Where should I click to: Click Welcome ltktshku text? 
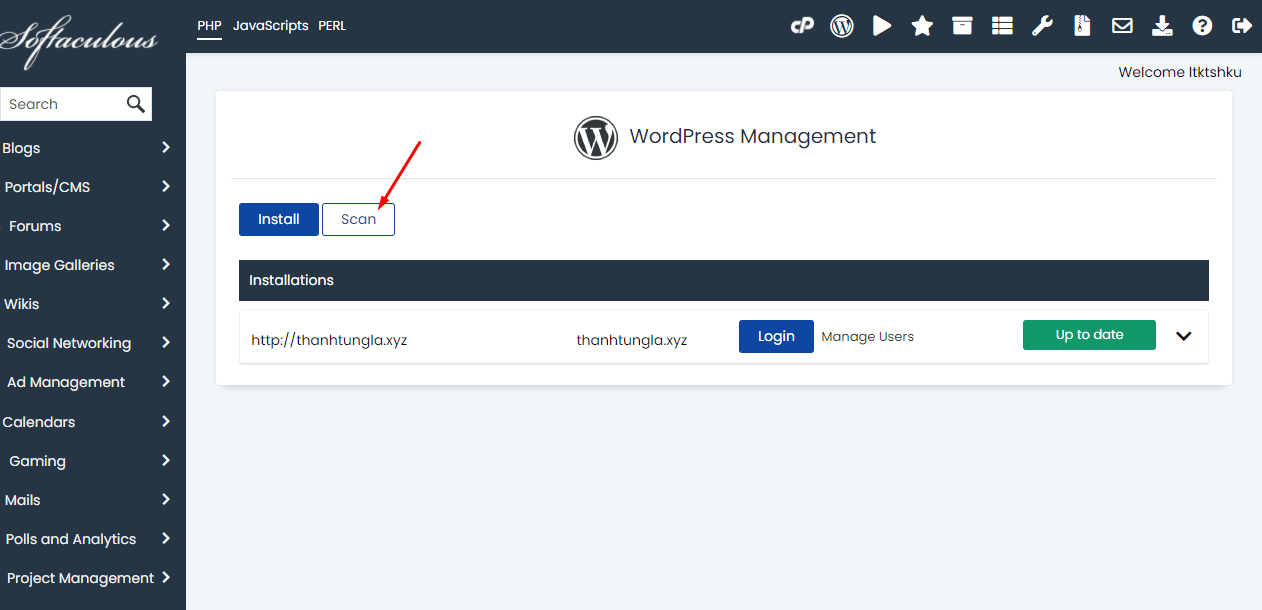pos(1180,72)
